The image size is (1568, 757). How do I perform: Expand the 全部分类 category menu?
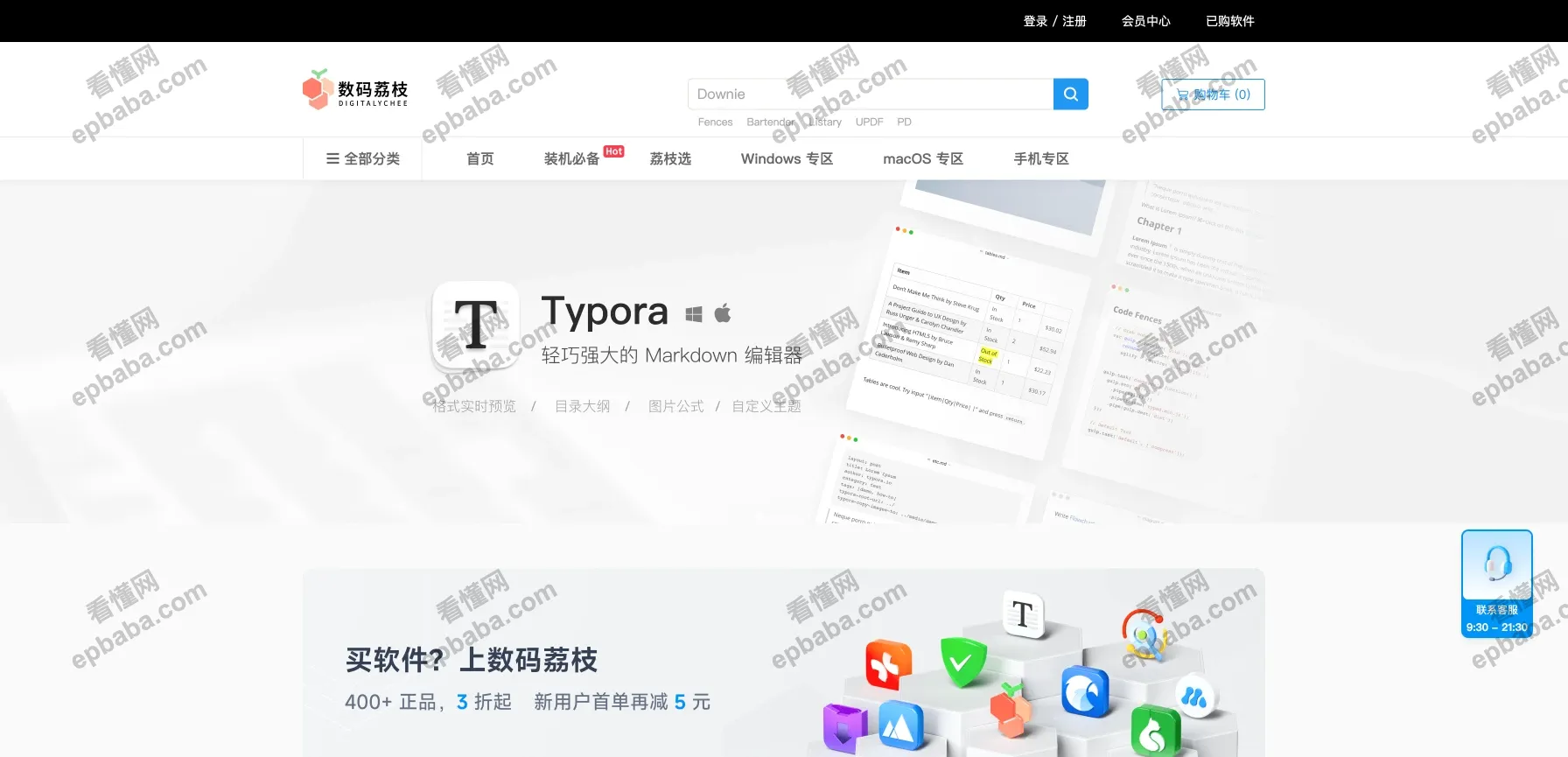(x=363, y=159)
